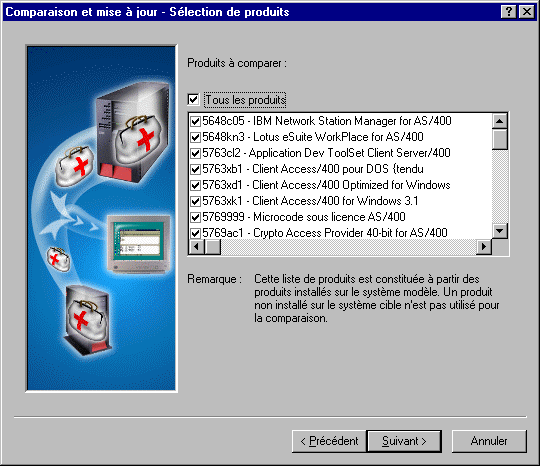
Task: Cancel the wizard with Annuler
Action: (x=489, y=441)
